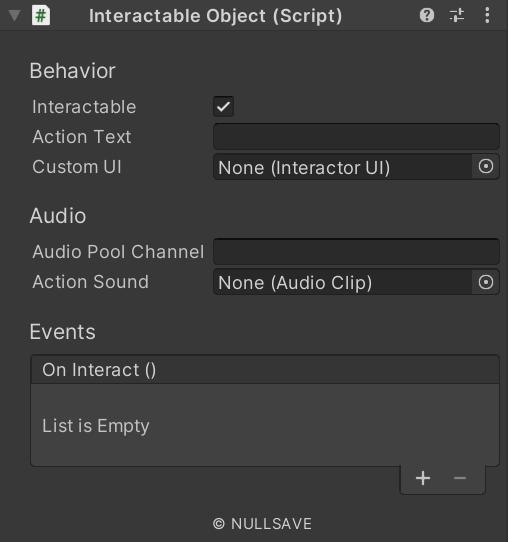
Task: Add a listener to On Interact
Action: point(423,478)
